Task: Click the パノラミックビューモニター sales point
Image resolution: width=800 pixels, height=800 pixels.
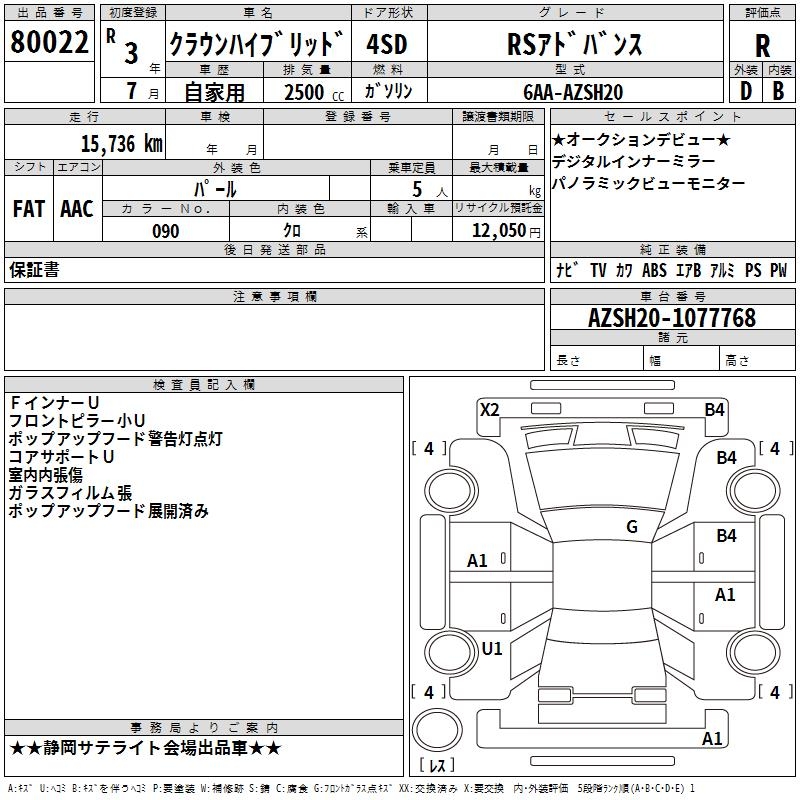Action: (648, 183)
